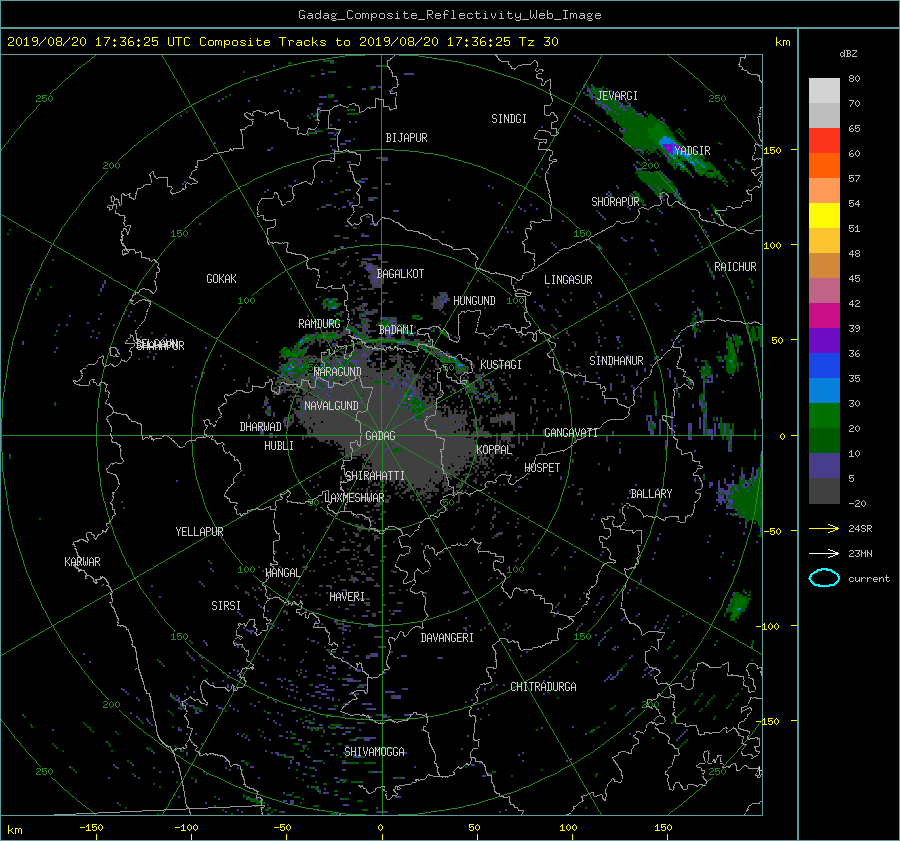900x841 pixels.
Task: Click the NARAGUND city label
Action: [338, 372]
